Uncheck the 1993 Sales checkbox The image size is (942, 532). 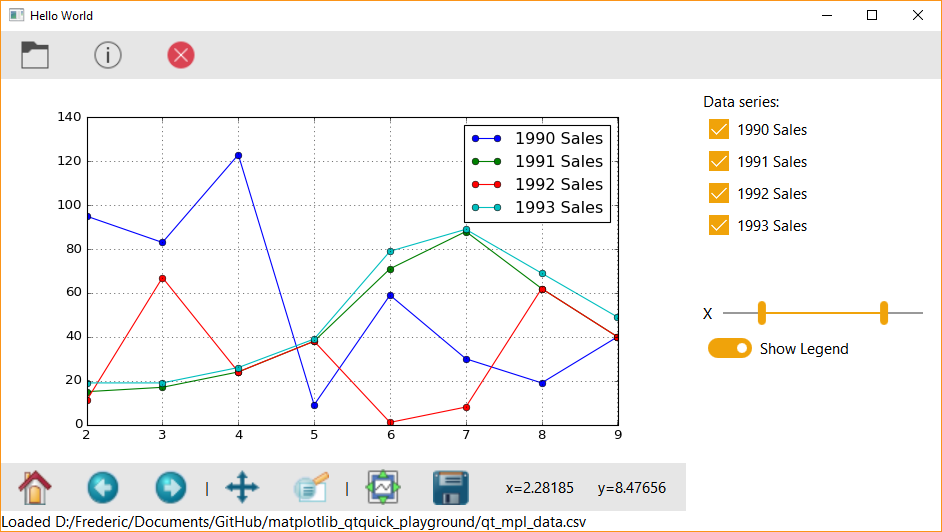[x=719, y=225]
